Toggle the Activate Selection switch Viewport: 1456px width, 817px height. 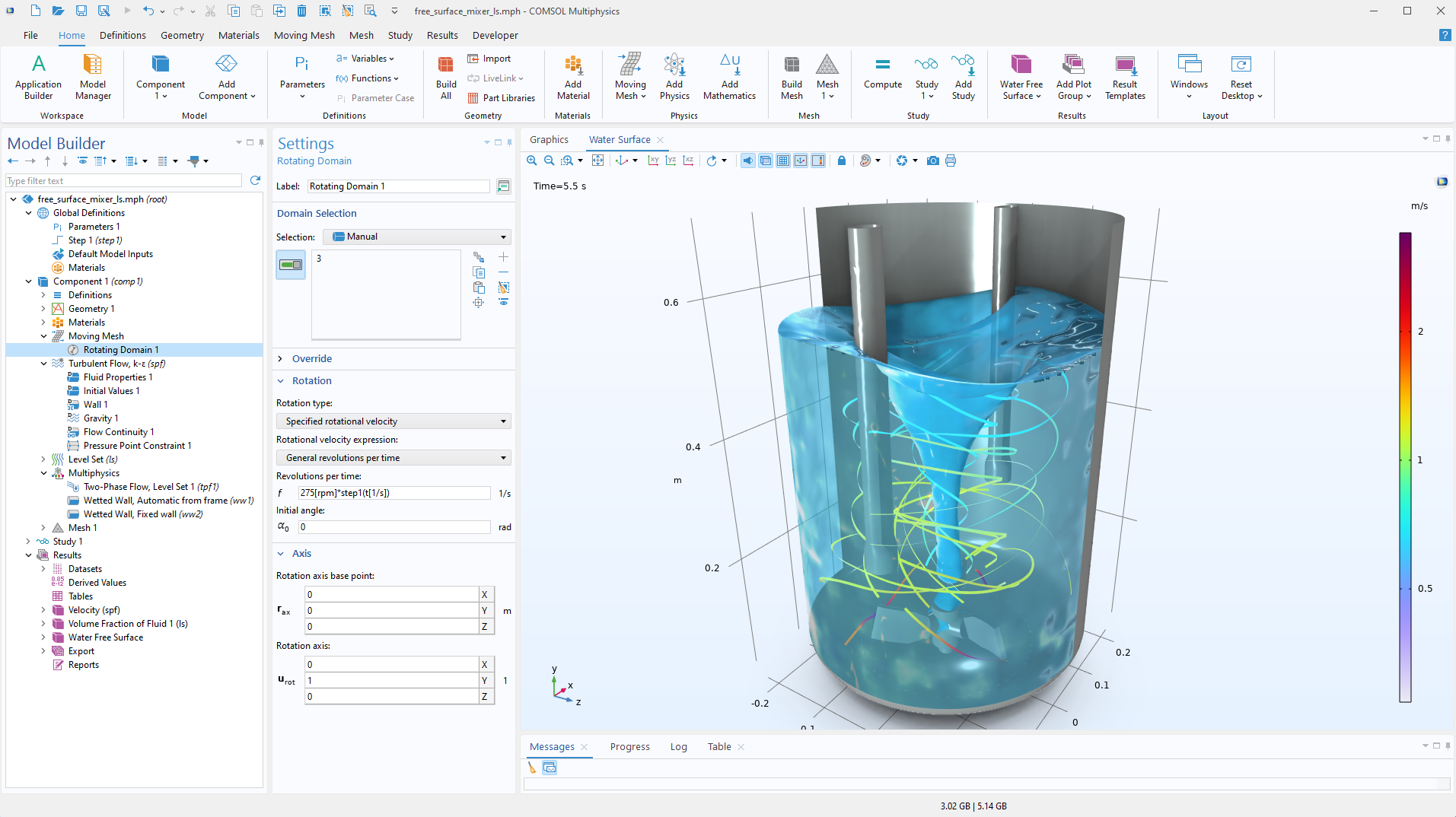291,265
